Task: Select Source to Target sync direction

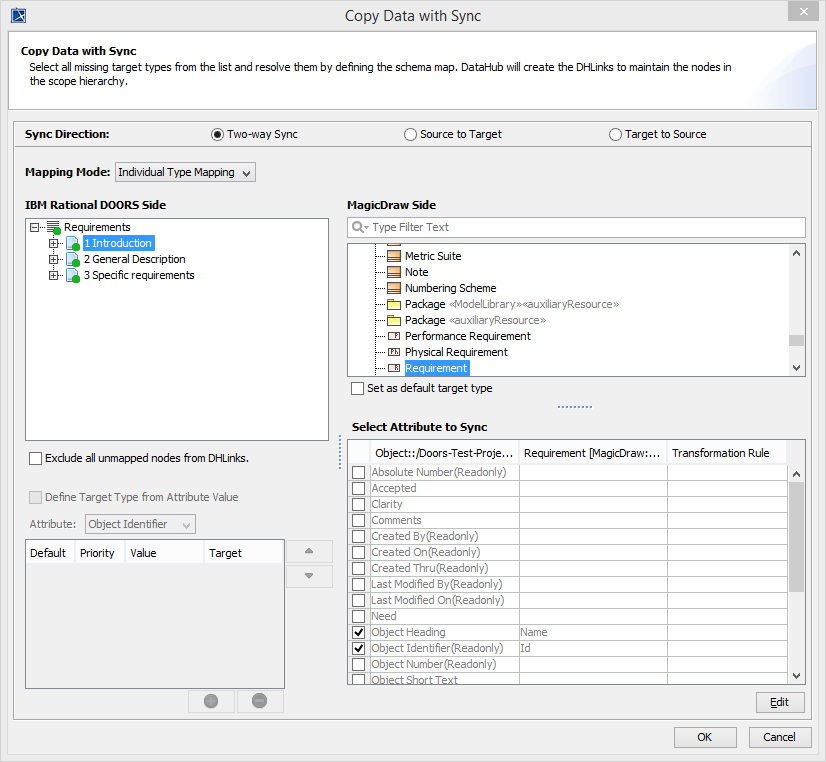Action: click(x=411, y=135)
